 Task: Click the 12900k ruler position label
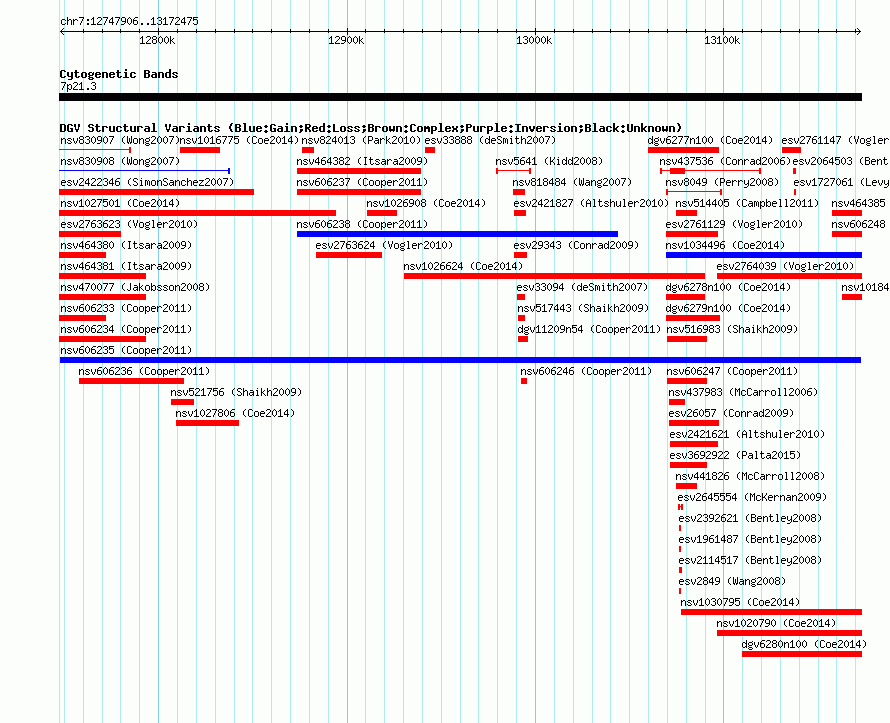pos(346,40)
